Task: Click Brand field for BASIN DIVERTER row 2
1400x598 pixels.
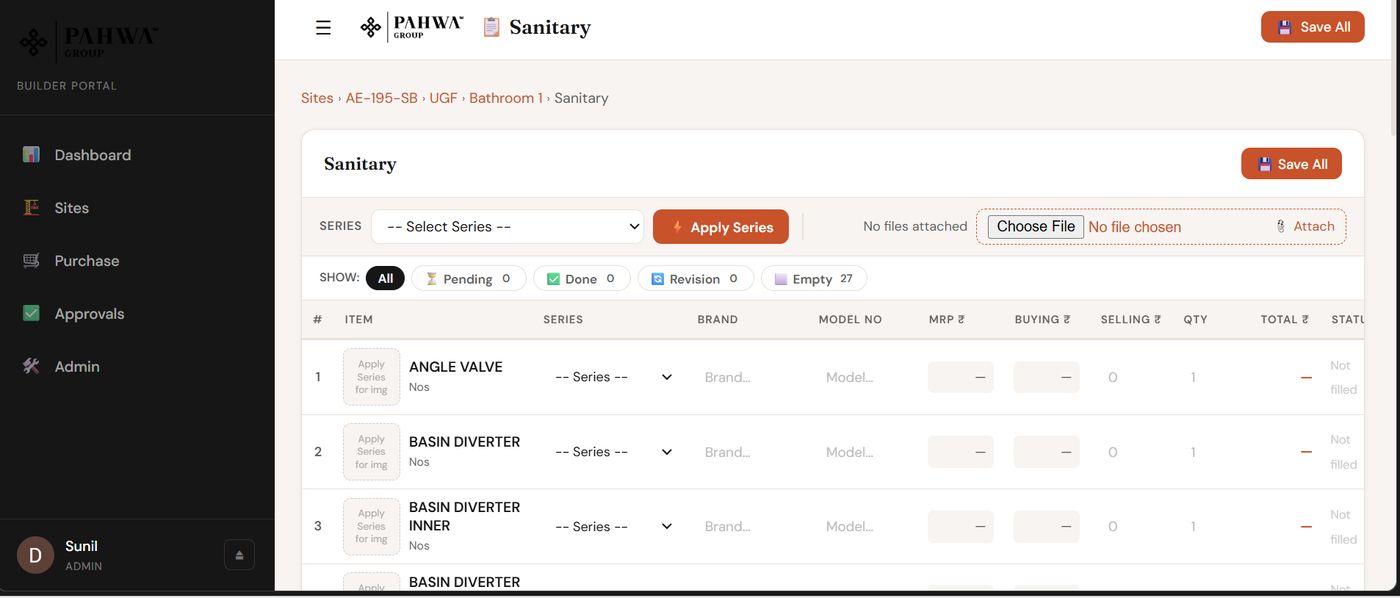Action: (x=750, y=452)
